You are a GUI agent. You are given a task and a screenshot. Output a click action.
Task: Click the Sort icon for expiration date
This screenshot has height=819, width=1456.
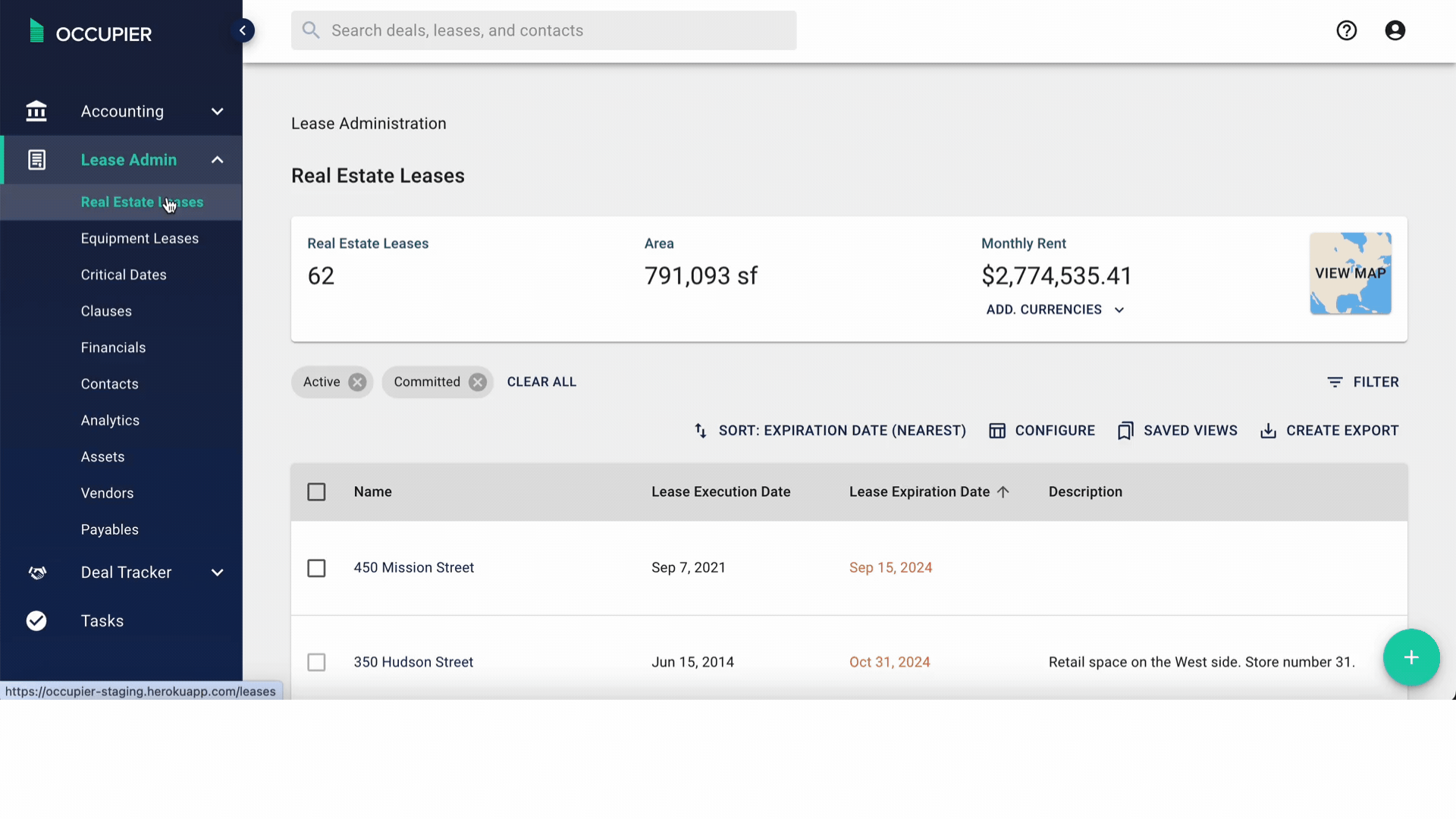click(x=701, y=430)
